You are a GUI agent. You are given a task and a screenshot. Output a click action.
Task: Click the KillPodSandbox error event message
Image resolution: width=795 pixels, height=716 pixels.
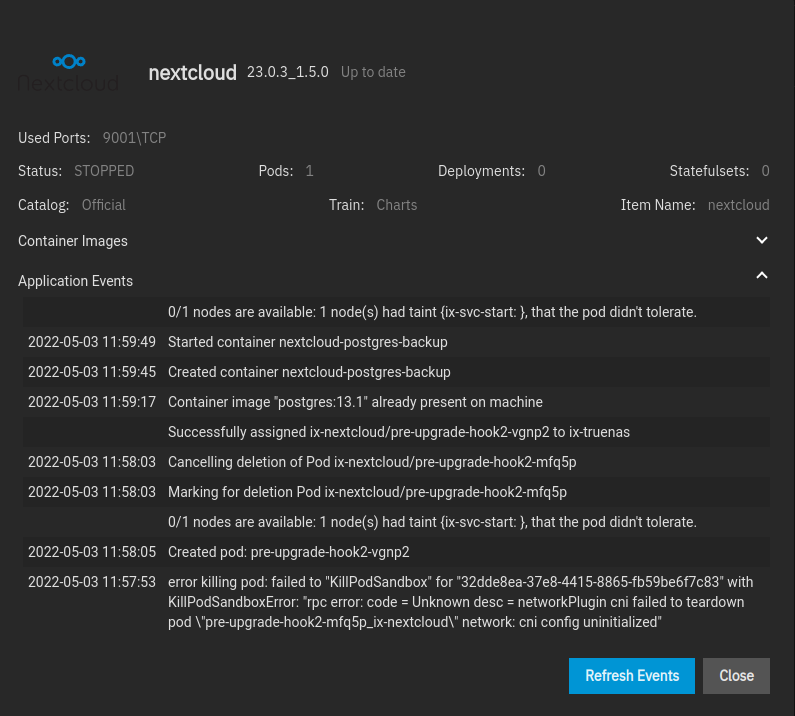[460, 602]
